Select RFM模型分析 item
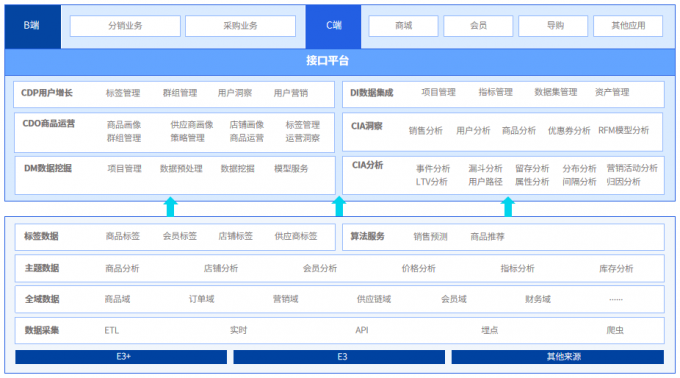 coord(623,130)
